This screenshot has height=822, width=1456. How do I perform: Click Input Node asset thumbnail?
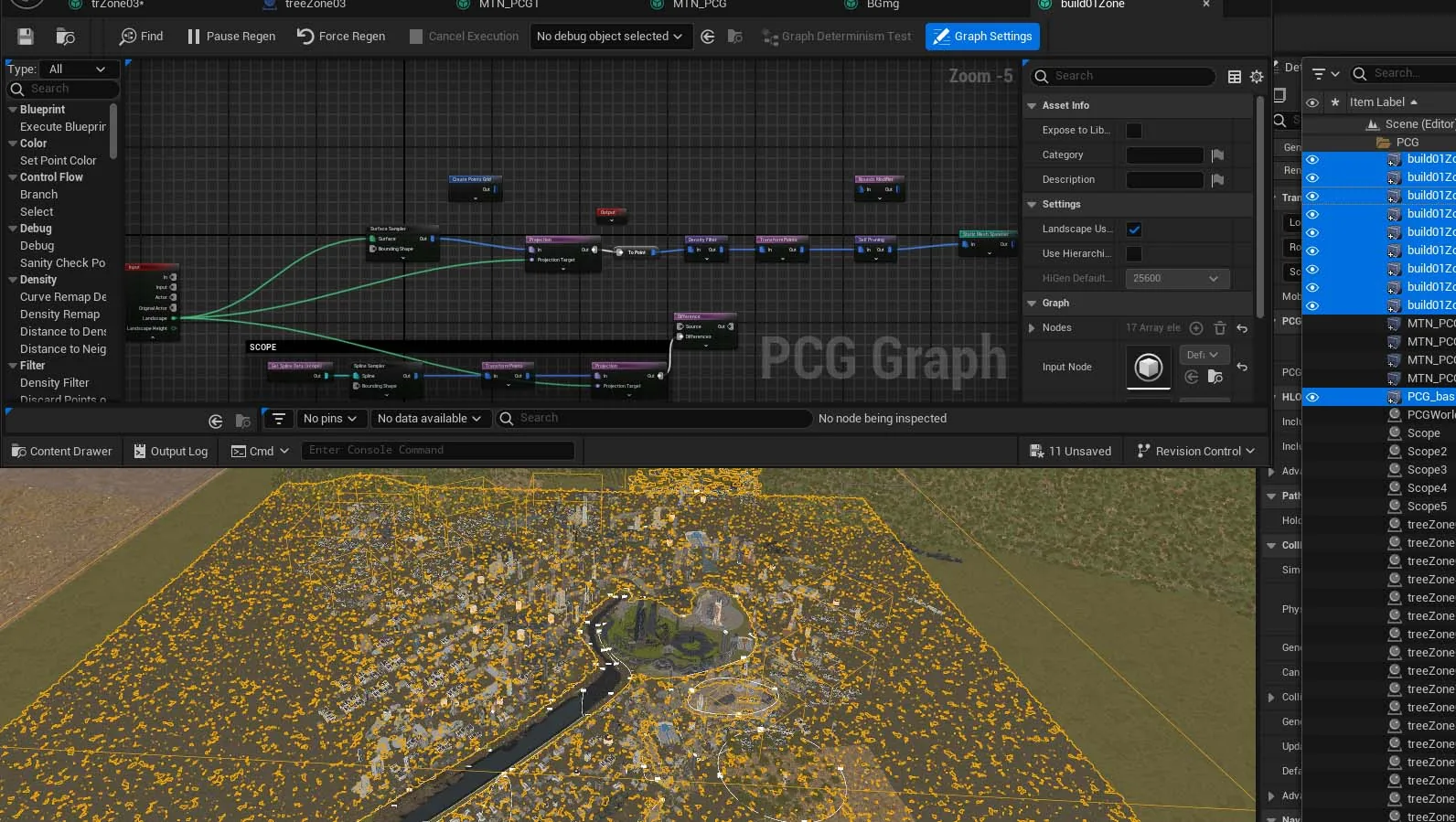1149,367
